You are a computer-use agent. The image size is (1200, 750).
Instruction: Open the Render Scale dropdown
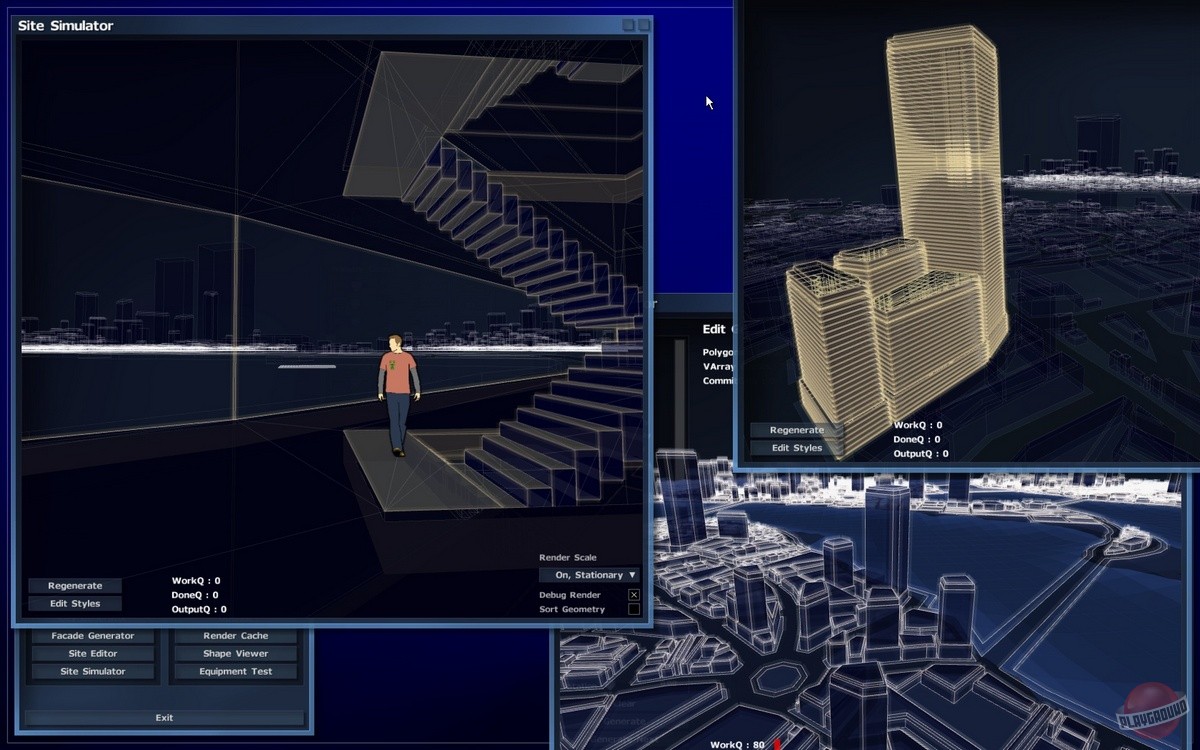pos(589,575)
